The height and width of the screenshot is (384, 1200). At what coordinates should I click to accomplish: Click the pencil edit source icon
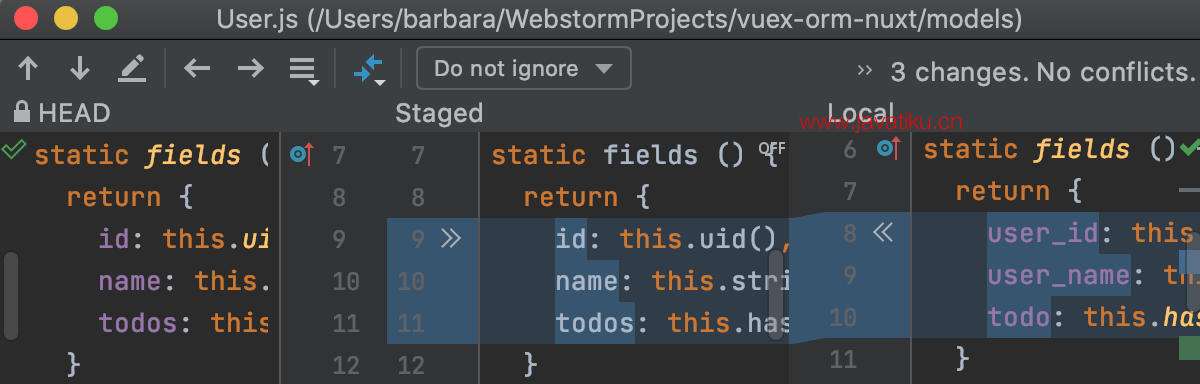[132, 69]
